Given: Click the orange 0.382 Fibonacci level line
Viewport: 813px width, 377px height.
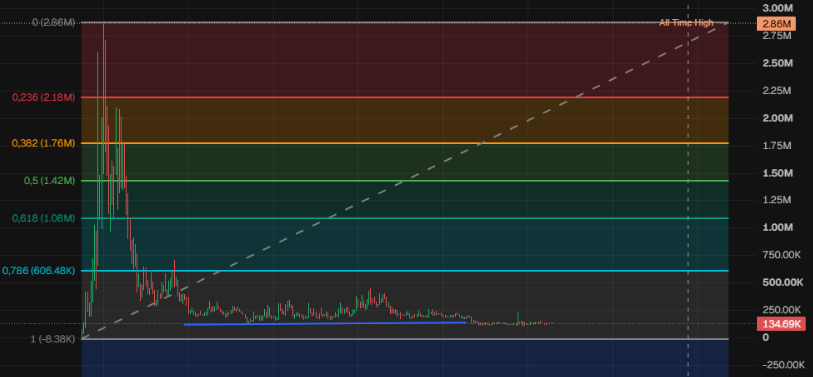Looking at the screenshot, I should (x=404, y=143).
